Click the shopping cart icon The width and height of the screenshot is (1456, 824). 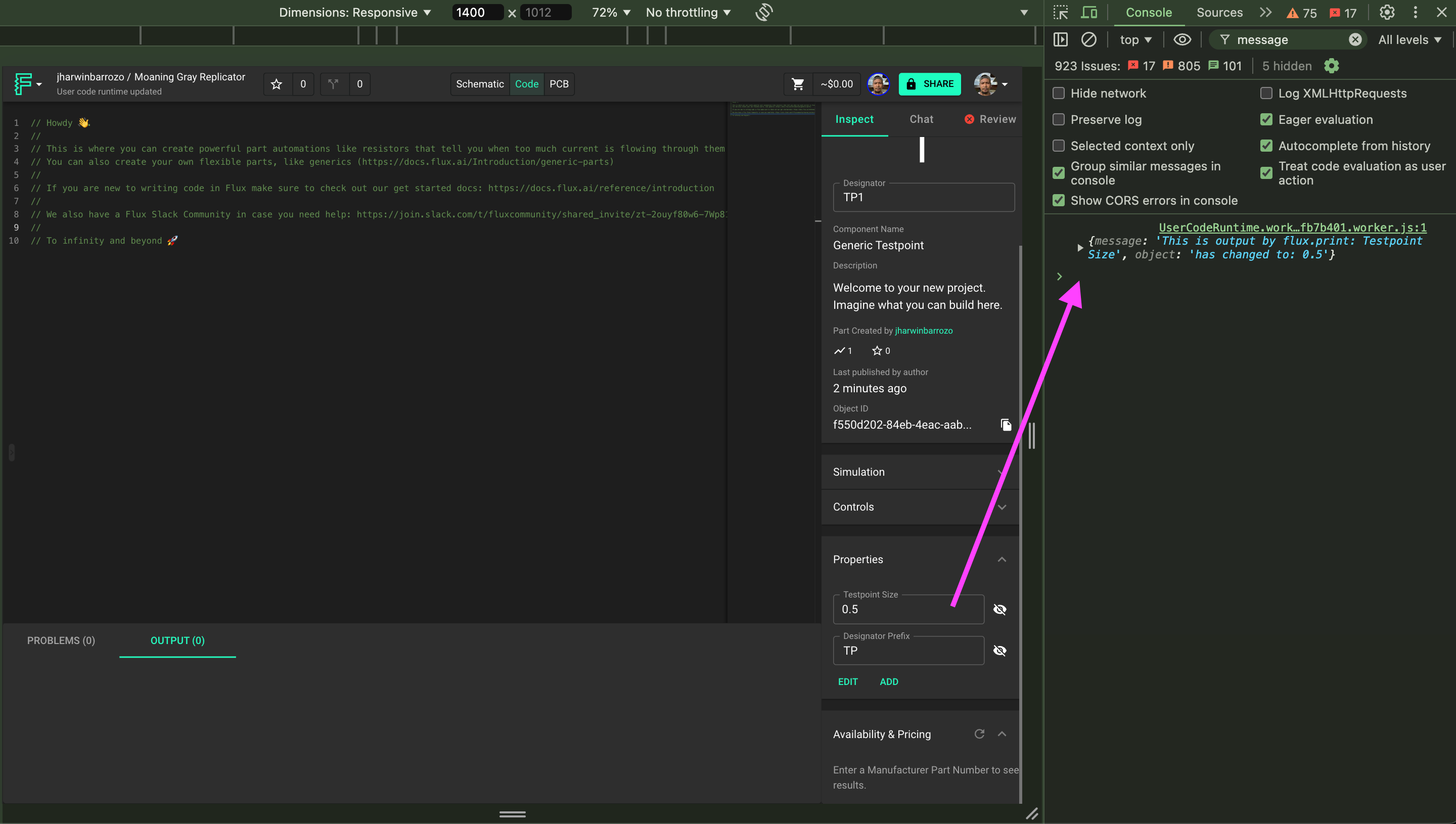point(797,84)
